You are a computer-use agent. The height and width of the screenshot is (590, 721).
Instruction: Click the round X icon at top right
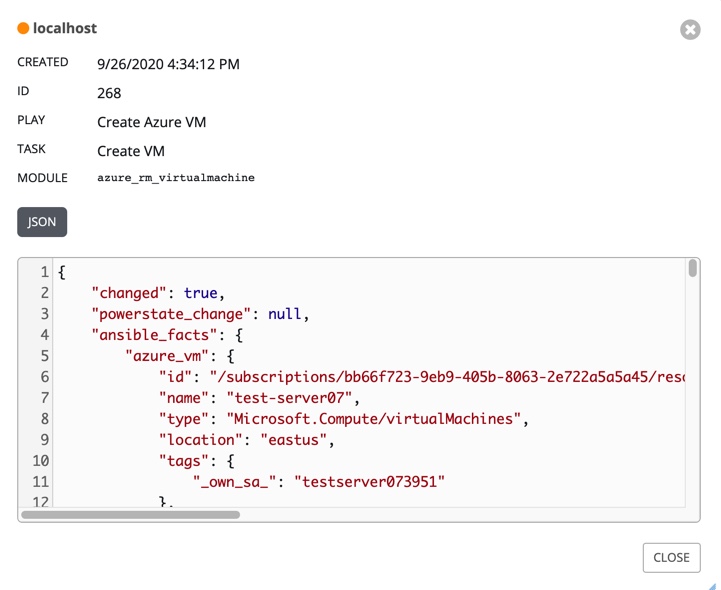(690, 30)
